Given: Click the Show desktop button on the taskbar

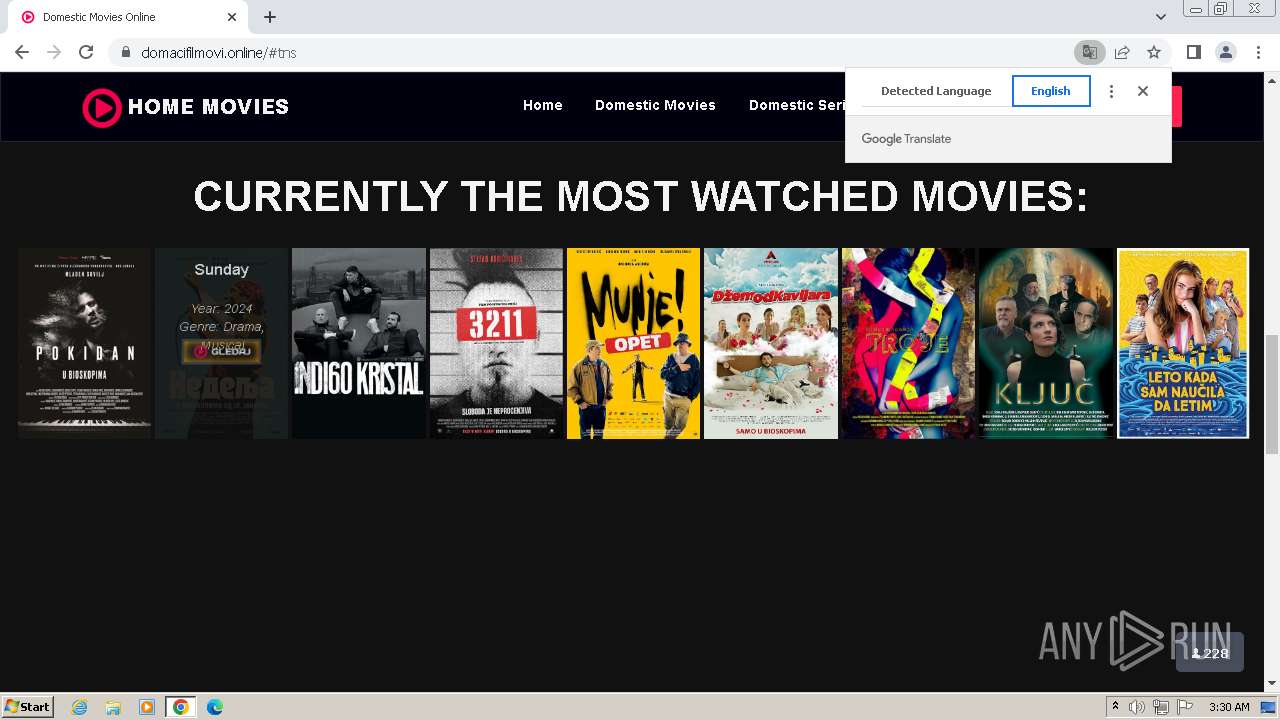Looking at the screenshot, I should [1269, 707].
